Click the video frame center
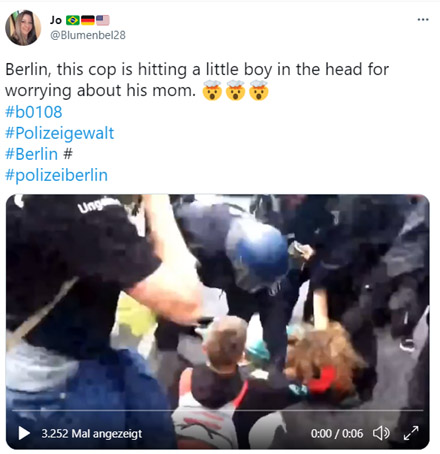This screenshot has width=440, height=454. pos(218,322)
